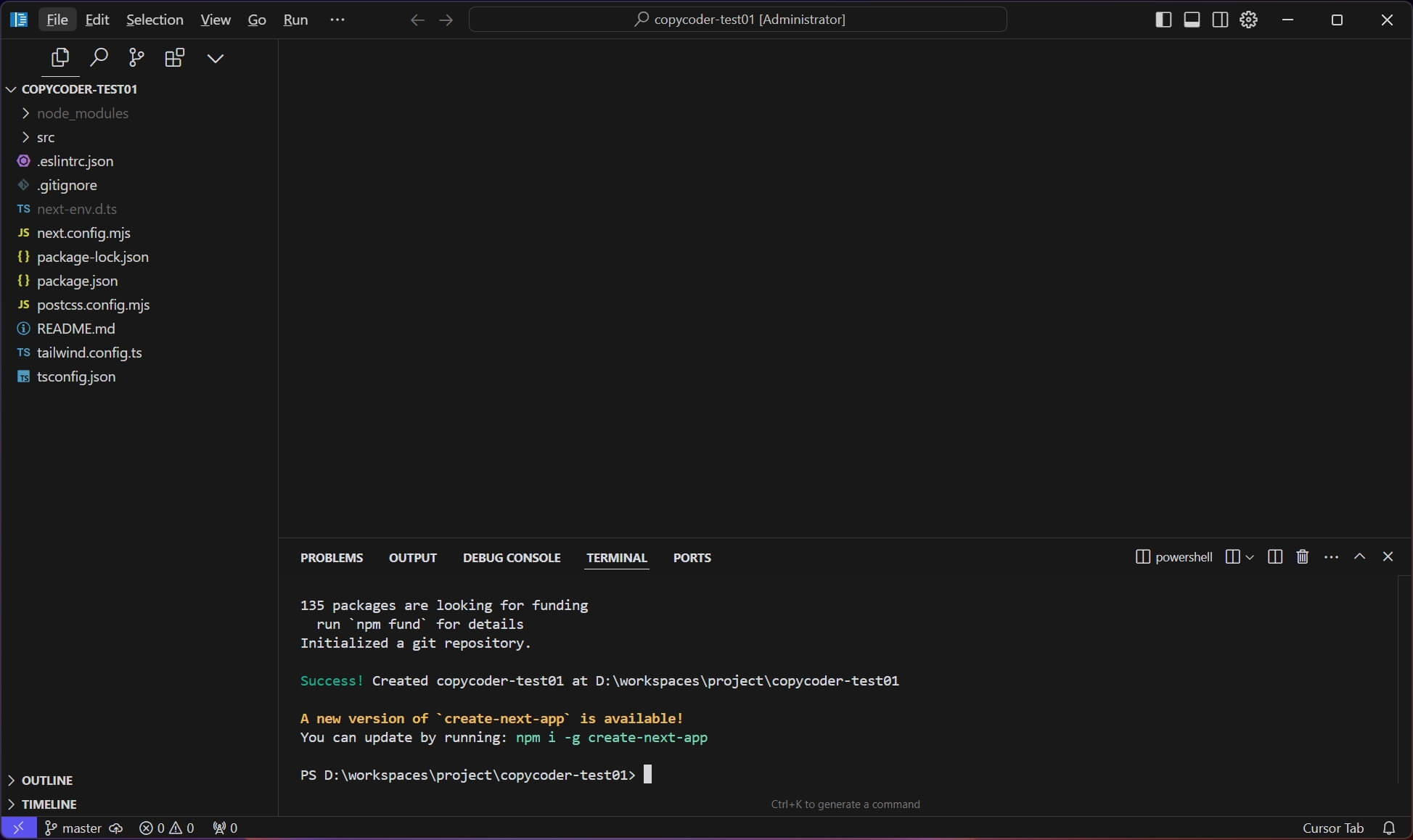Image resolution: width=1413 pixels, height=840 pixels.
Task: Open warnings count in status bar
Action: pos(181,828)
